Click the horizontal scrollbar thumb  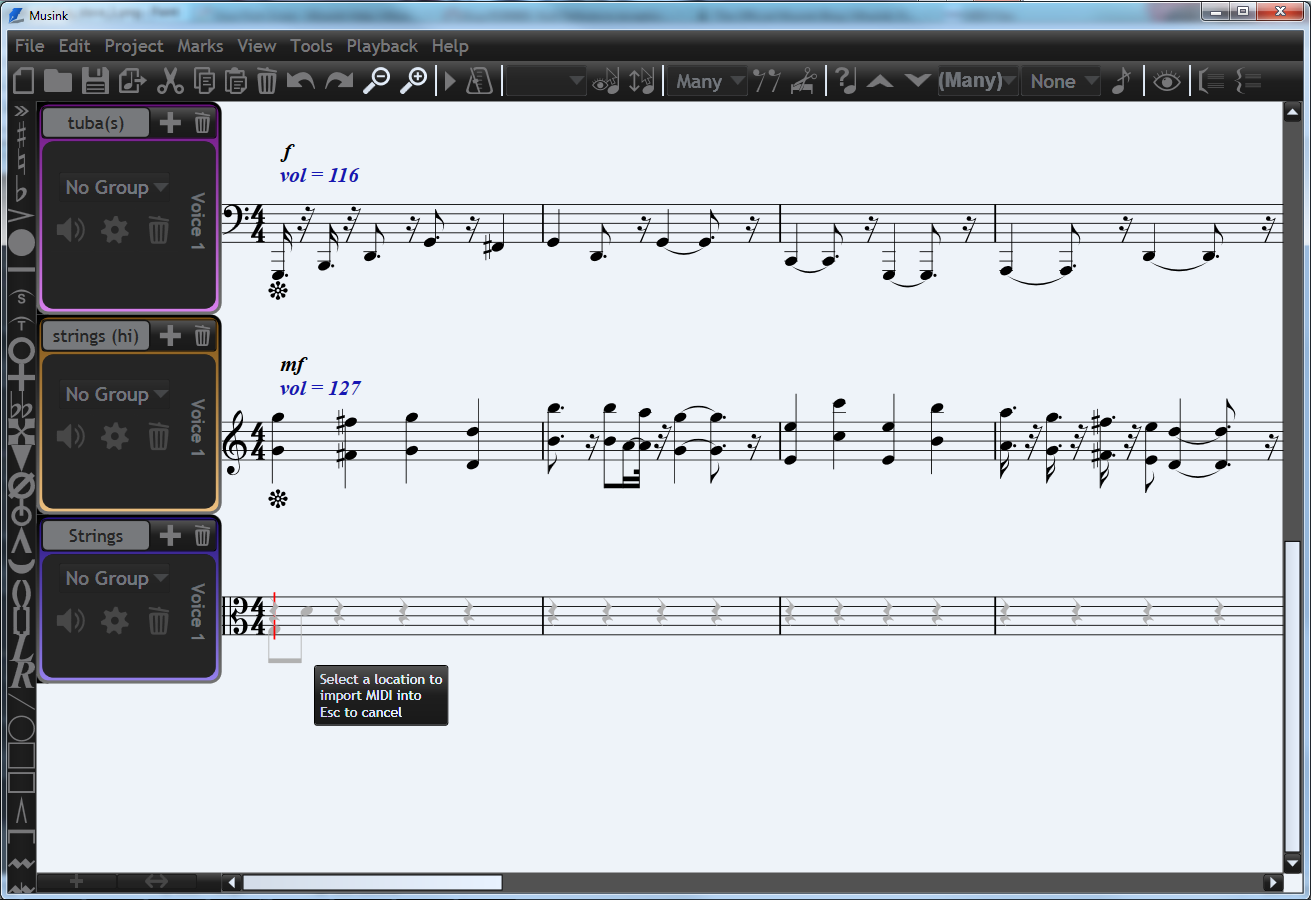point(372,882)
